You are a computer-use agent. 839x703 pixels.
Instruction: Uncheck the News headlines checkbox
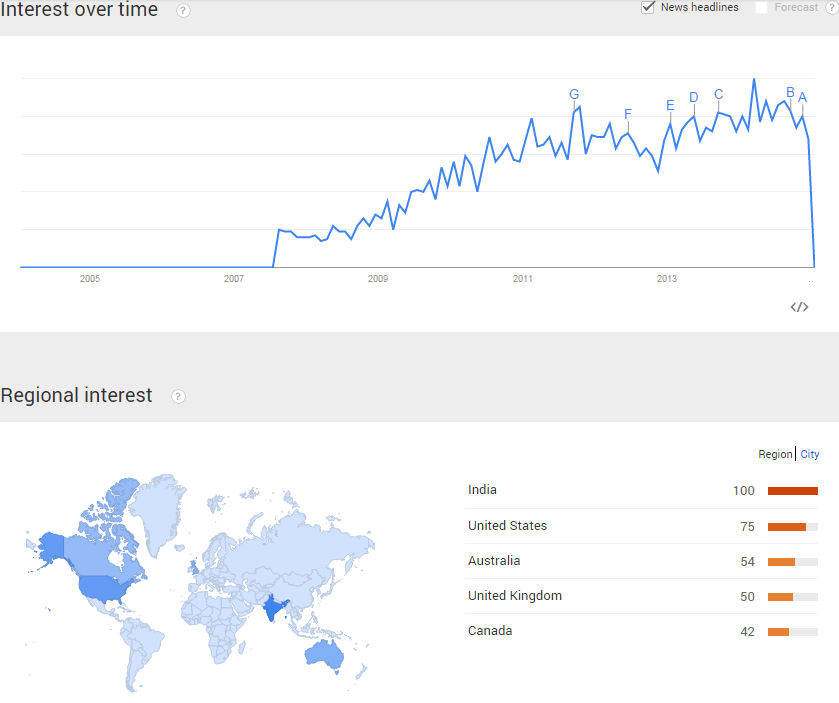647,7
